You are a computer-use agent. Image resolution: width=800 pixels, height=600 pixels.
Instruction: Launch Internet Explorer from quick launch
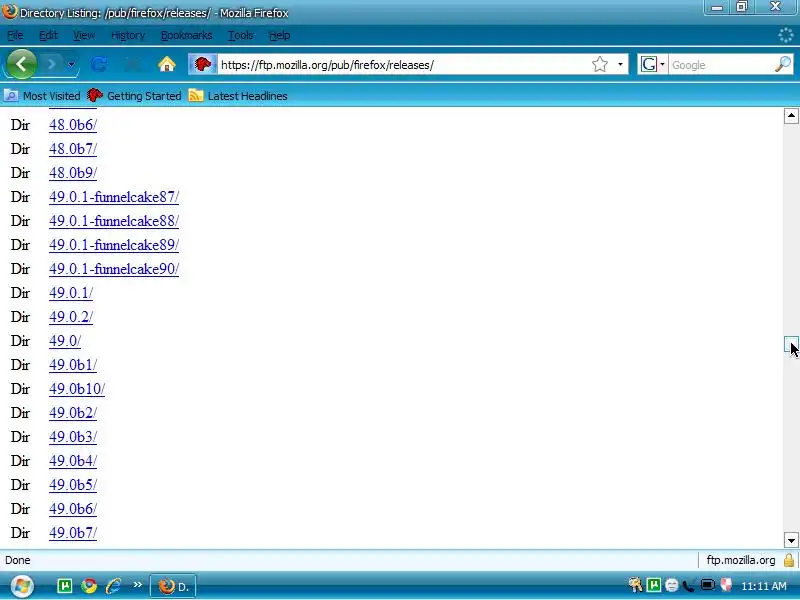click(113, 586)
